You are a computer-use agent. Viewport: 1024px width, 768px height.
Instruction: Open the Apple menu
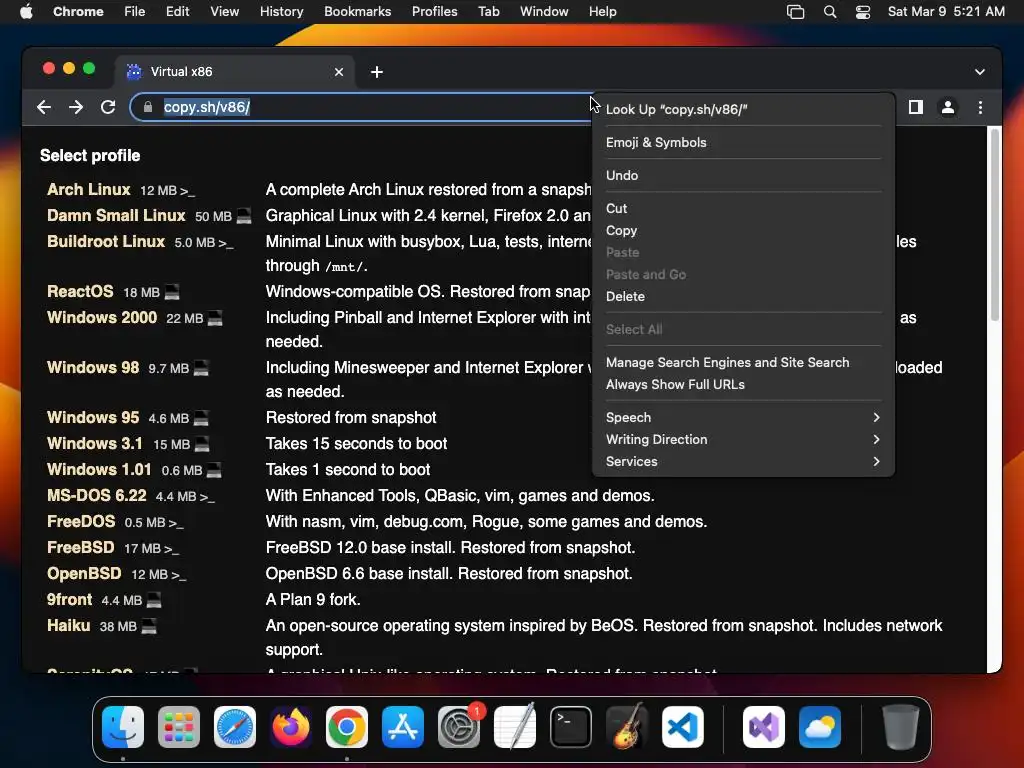pyautogui.click(x=26, y=11)
